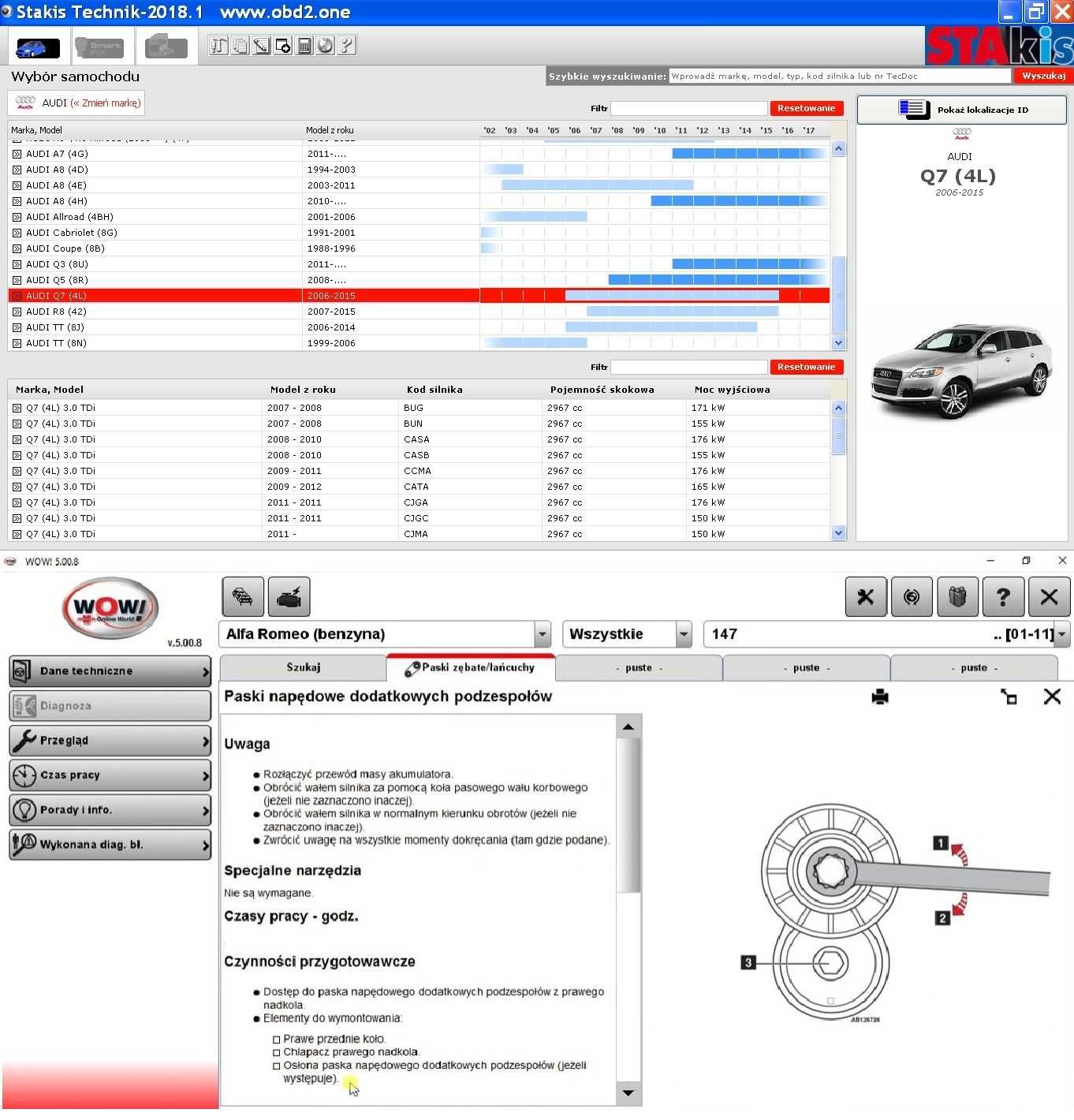1074x1120 pixels.
Task: Select the last puste tab
Action: pyautogui.click(x=974, y=667)
